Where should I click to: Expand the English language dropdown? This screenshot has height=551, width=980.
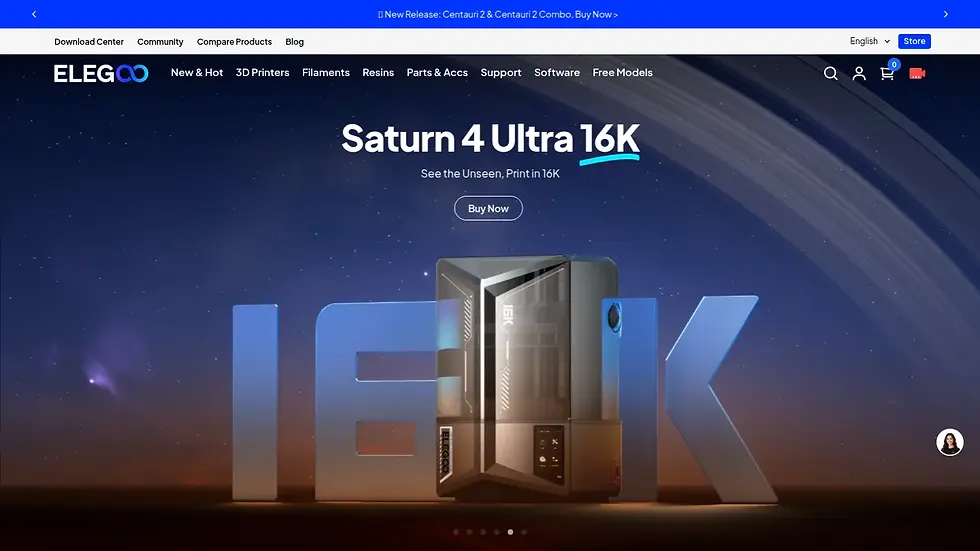tap(869, 41)
